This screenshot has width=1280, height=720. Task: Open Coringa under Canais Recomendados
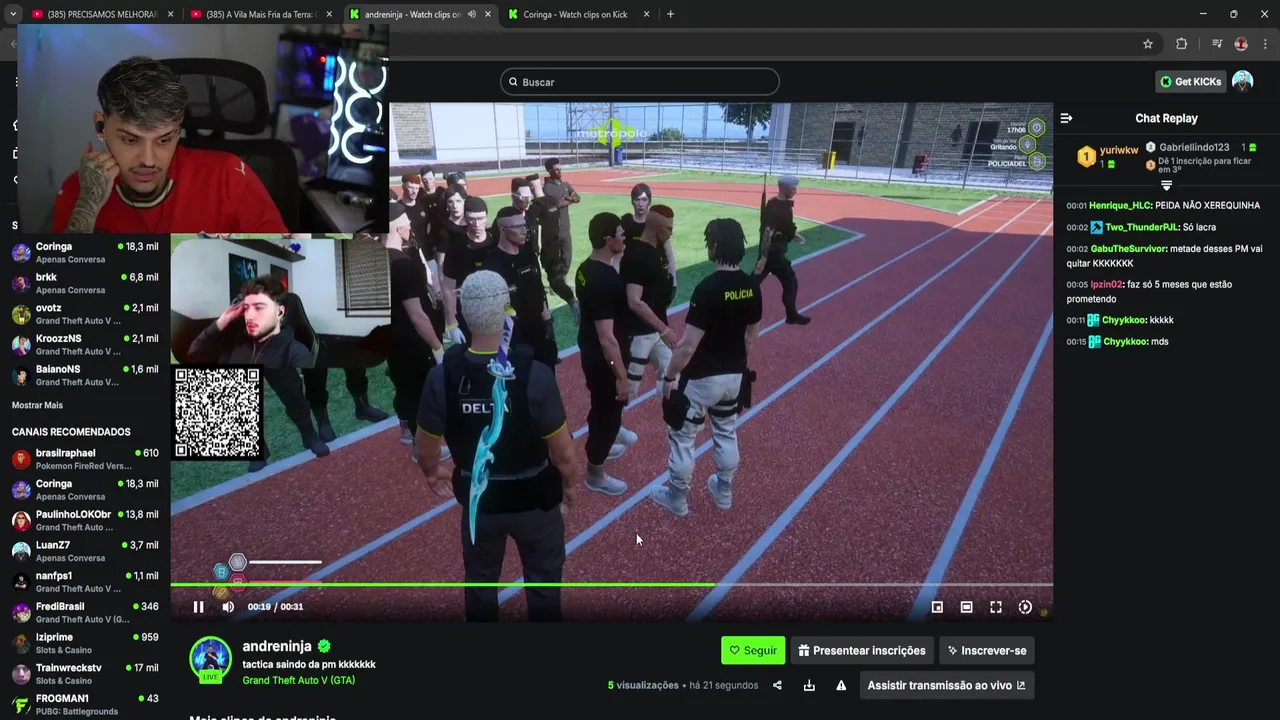coord(85,490)
